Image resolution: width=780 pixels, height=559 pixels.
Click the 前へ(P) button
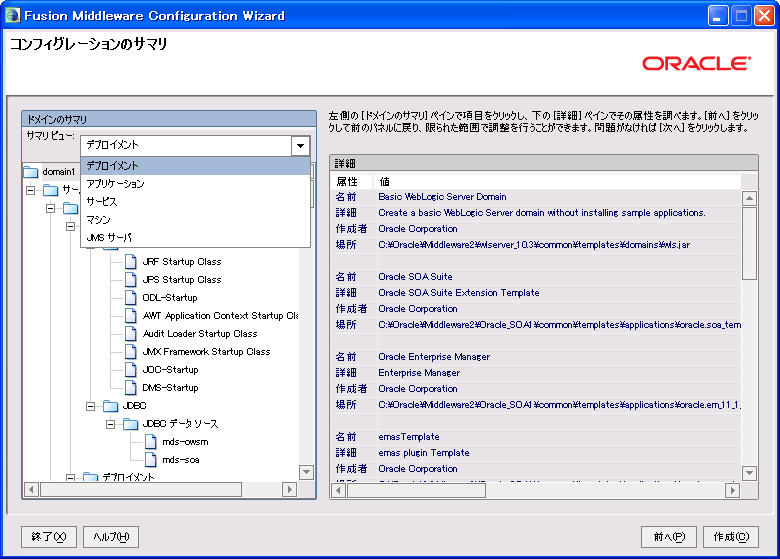[x=669, y=537]
